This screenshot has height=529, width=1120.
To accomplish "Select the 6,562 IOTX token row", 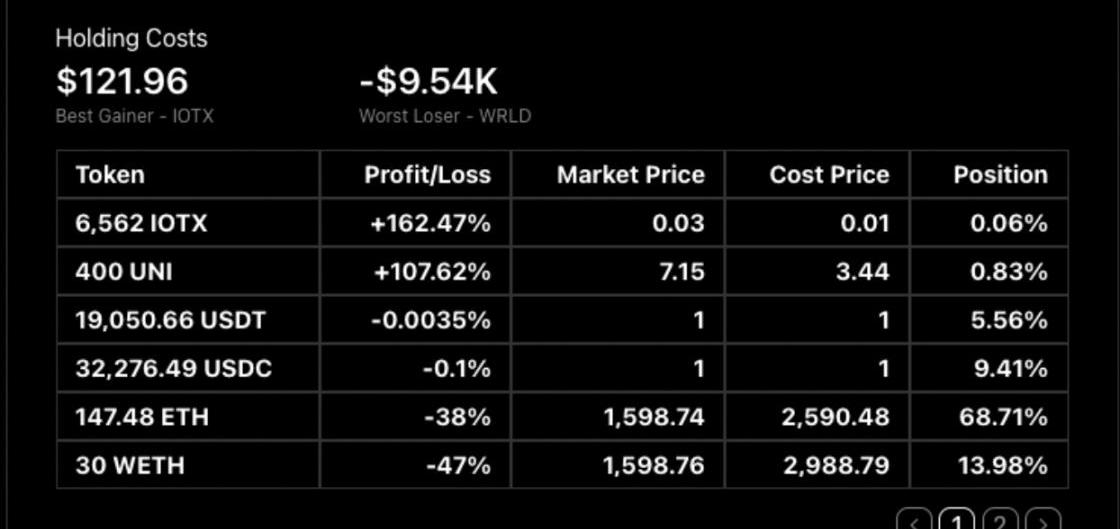I will tap(142, 223).
